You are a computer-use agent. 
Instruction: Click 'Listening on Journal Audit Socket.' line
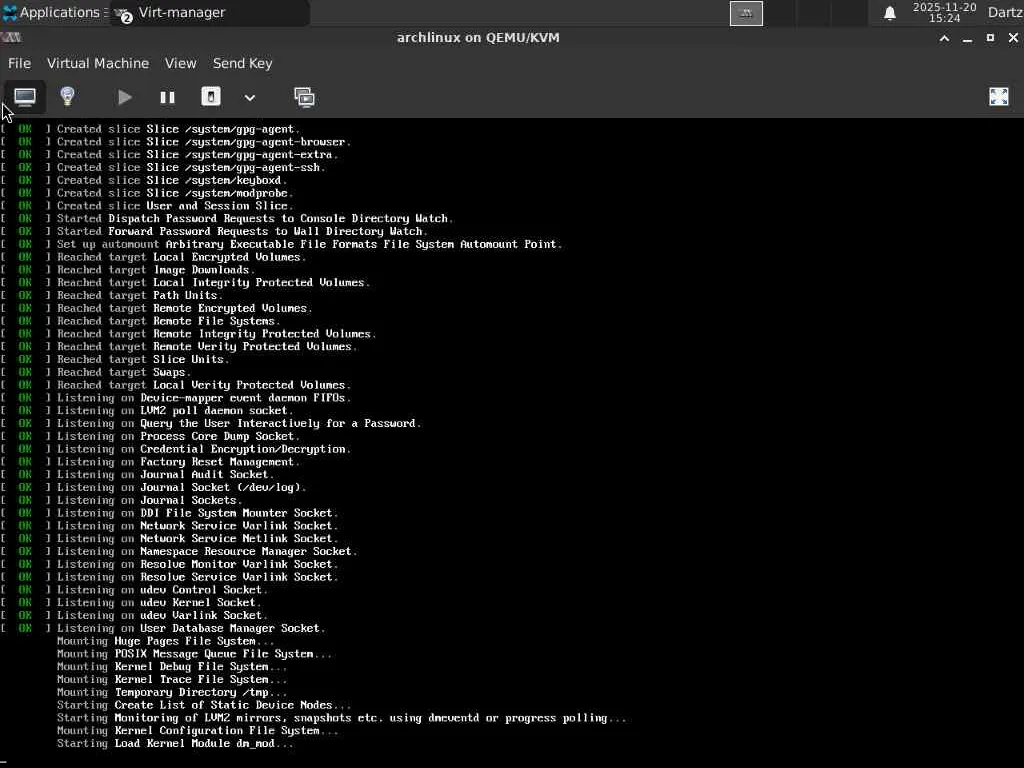click(165, 475)
